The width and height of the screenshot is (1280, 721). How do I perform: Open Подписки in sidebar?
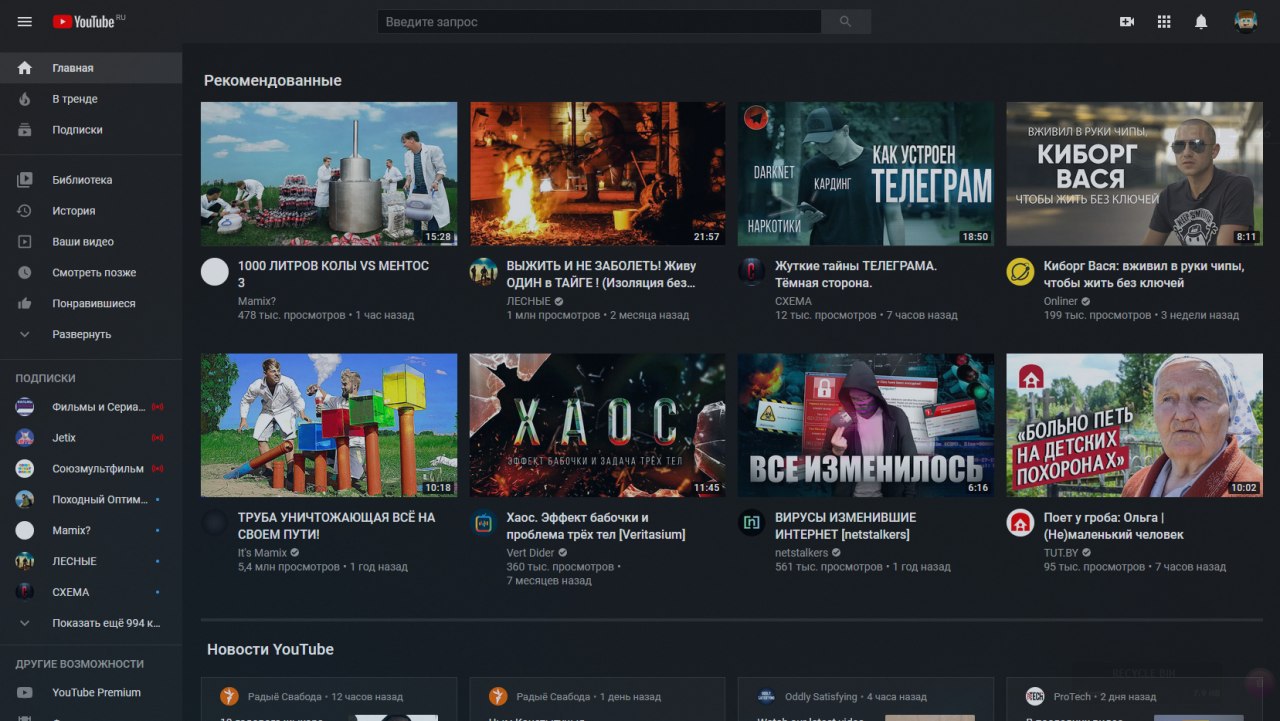(91, 130)
